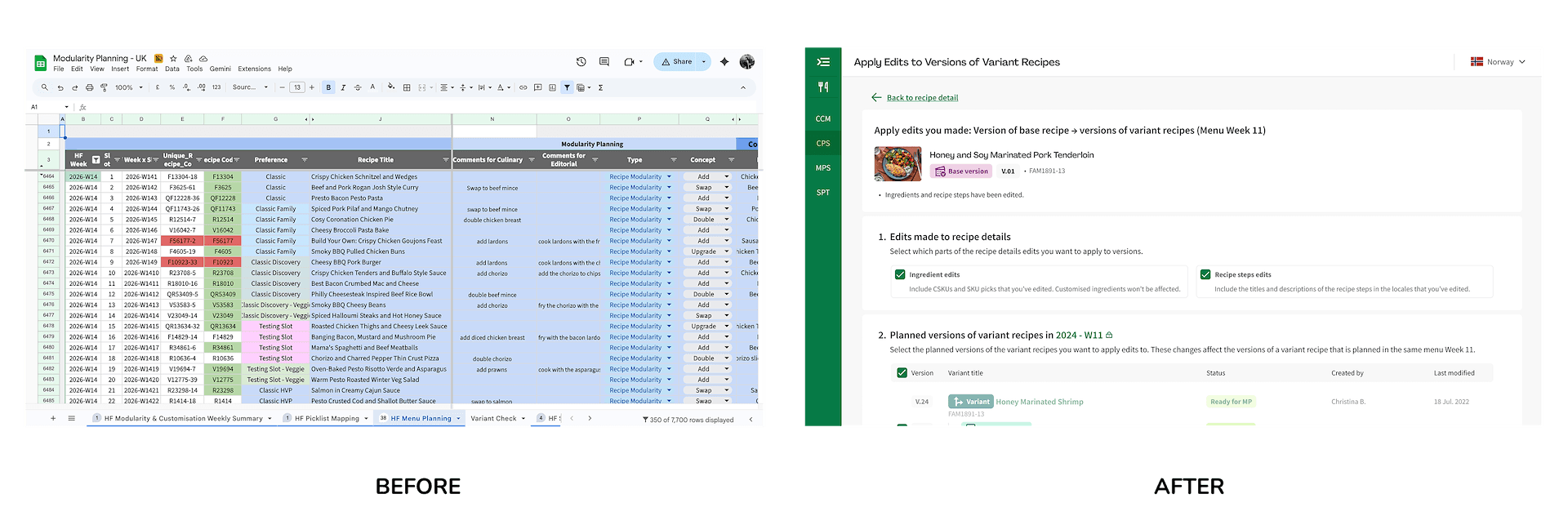This screenshot has width=1568, height=525.
Task: Toggle the Ingredient edits checkbox
Action: (900, 275)
